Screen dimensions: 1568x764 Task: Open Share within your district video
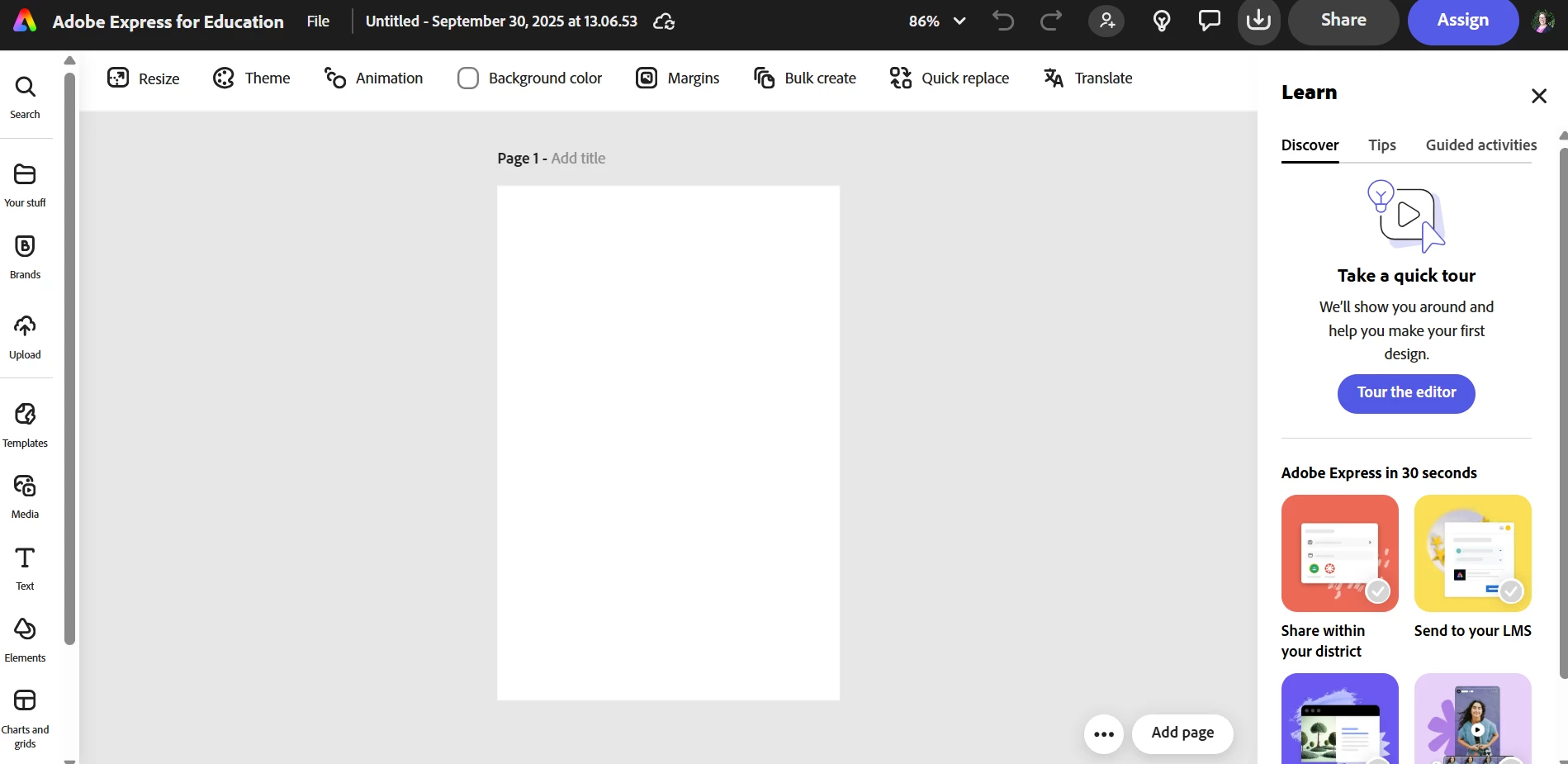(x=1339, y=553)
